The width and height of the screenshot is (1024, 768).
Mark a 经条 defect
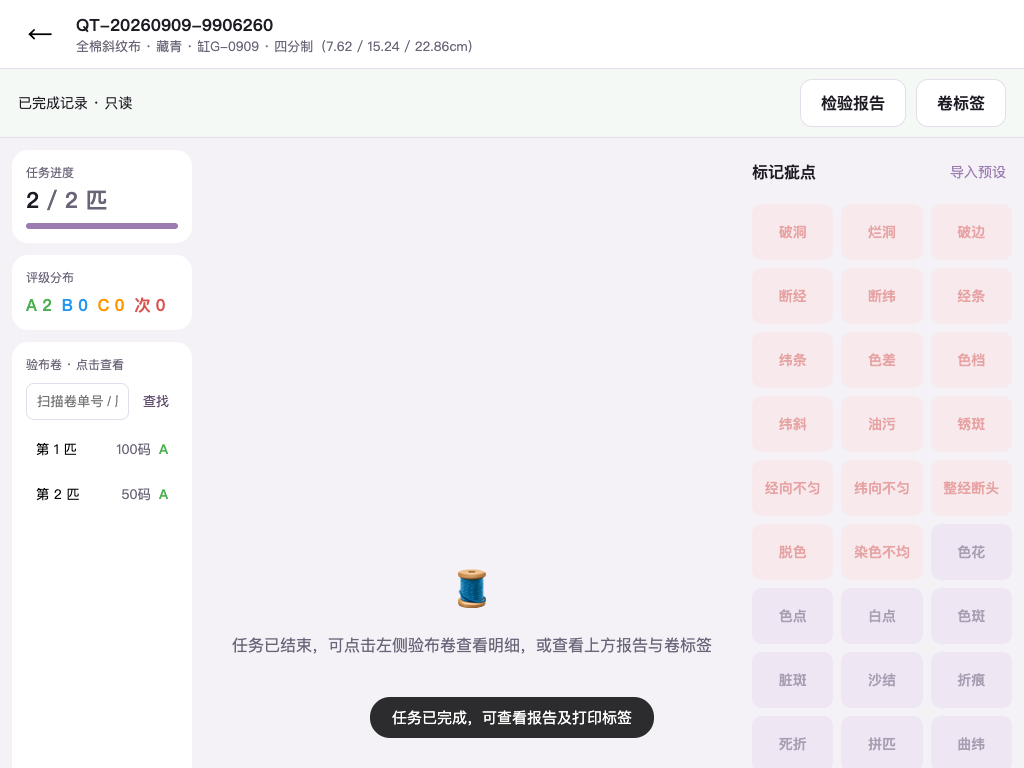click(971, 296)
